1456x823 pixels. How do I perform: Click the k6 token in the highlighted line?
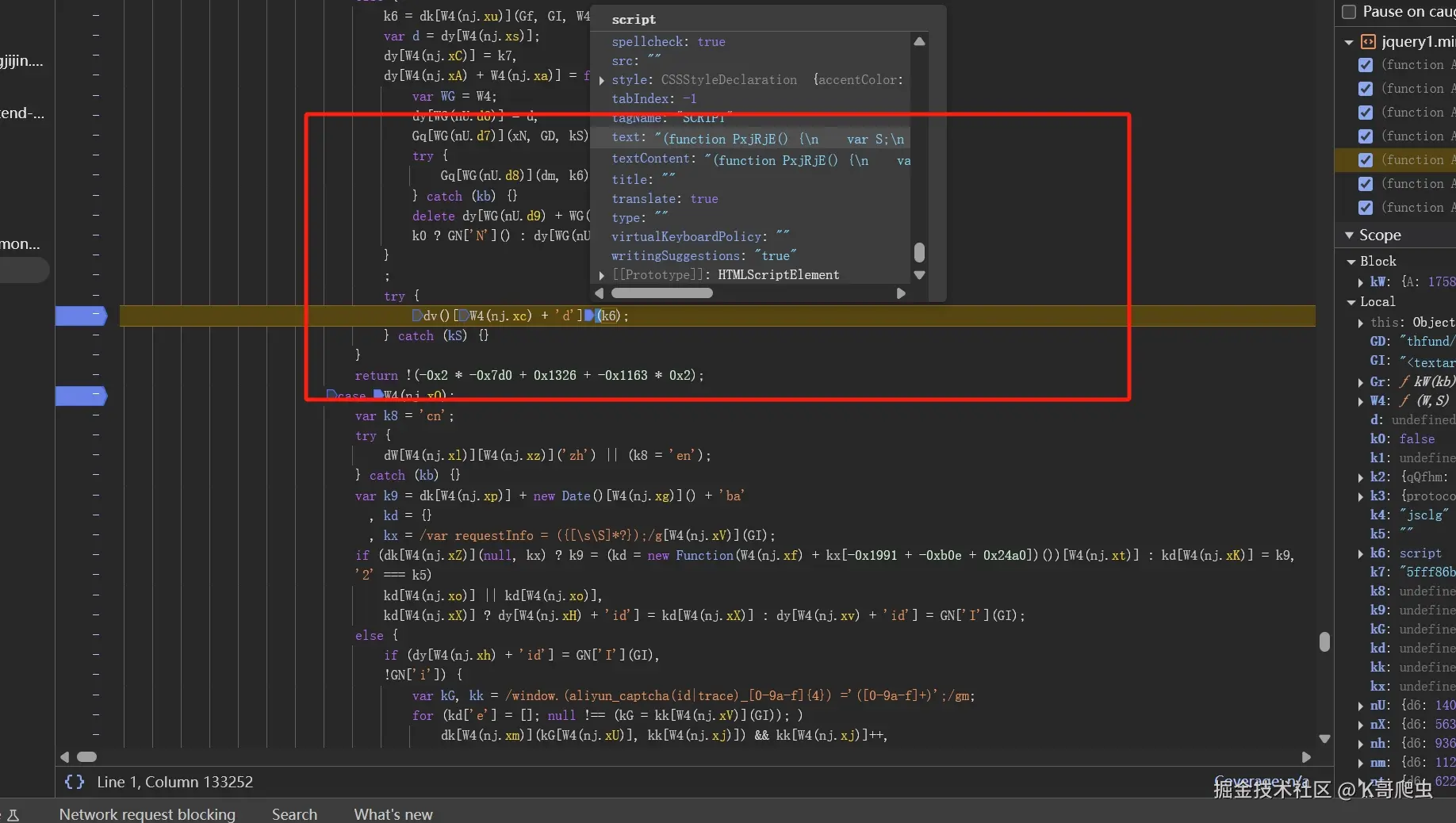click(x=608, y=316)
